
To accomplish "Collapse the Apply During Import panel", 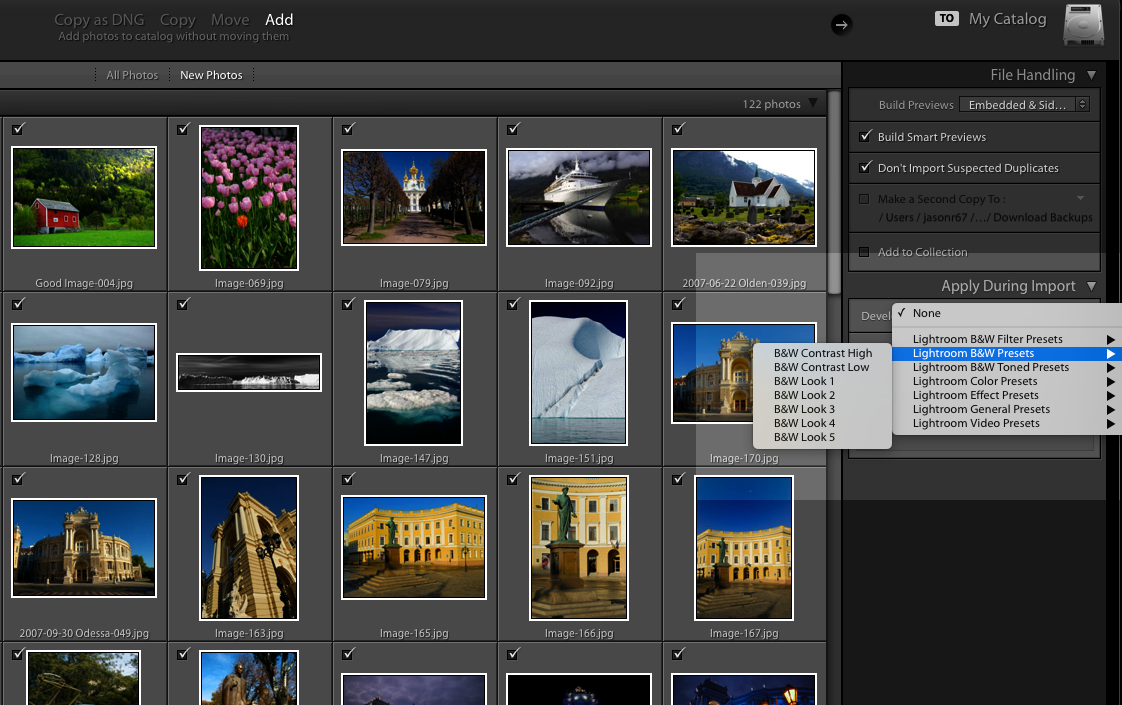I will tap(1091, 286).
